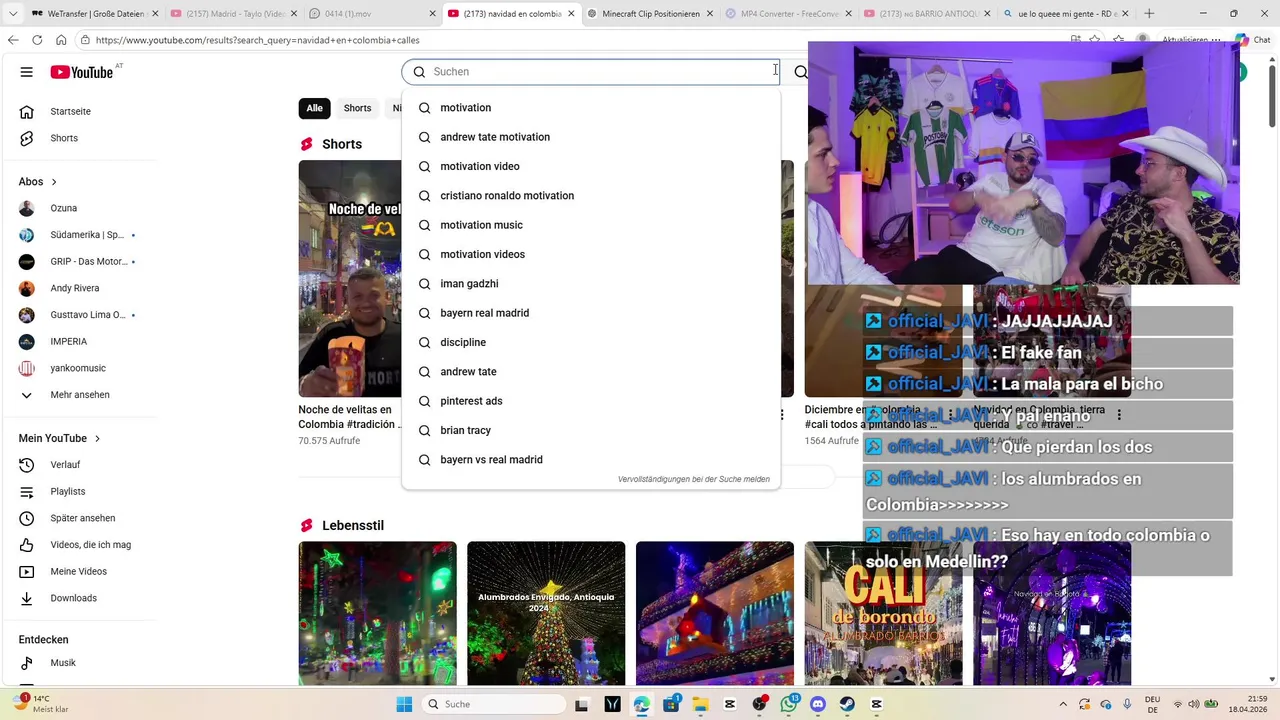Select suggestion "andrew tate motivation"
The width and height of the screenshot is (1280, 720).
(590, 137)
